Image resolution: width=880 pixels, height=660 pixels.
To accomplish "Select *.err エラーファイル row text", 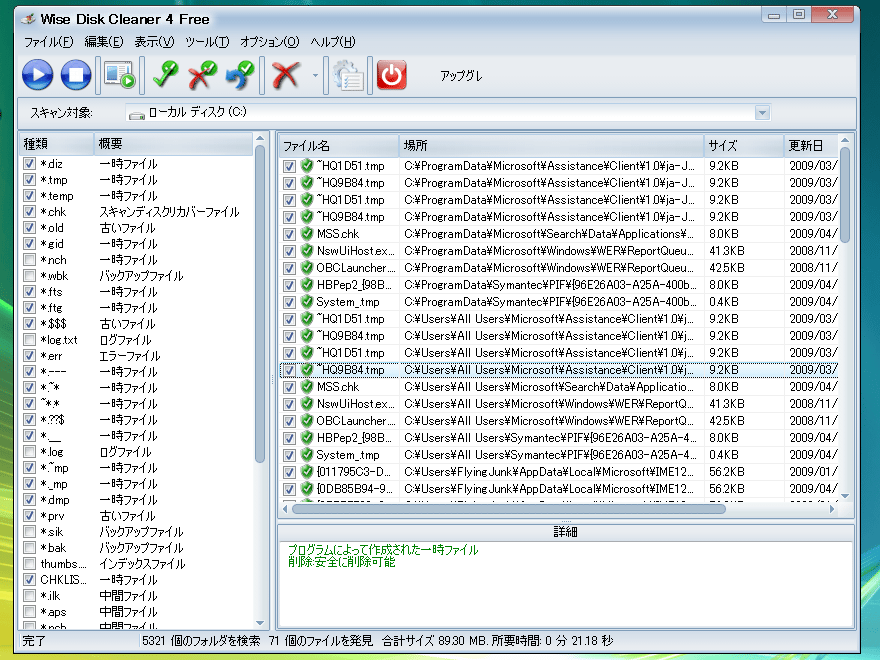I will point(100,356).
